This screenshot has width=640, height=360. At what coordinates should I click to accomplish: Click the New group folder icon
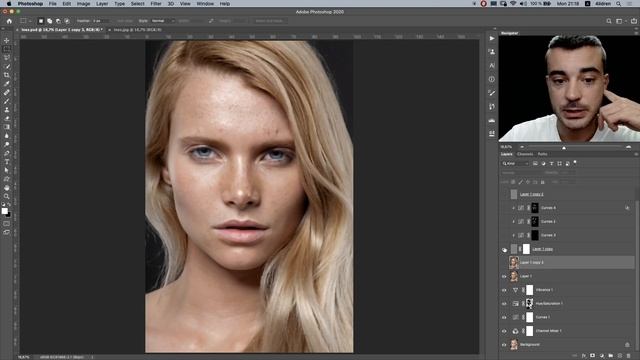click(611, 356)
